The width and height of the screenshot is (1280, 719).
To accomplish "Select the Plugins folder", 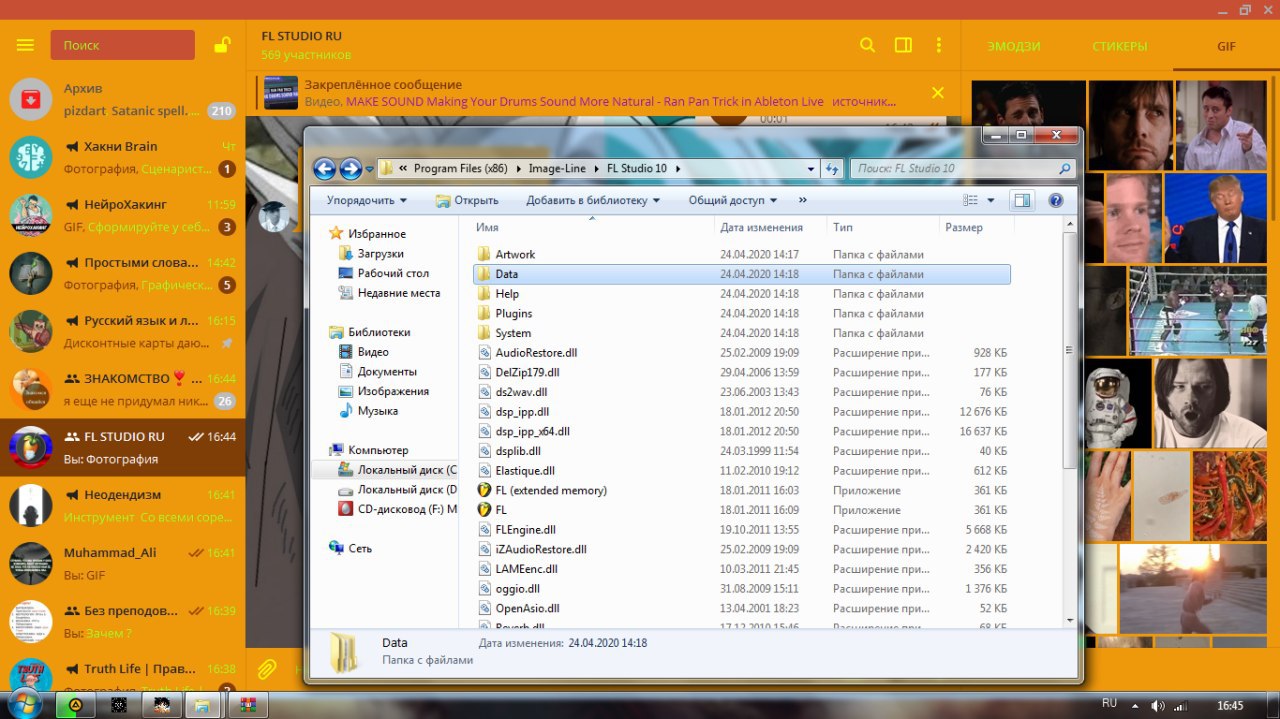I will (x=741, y=313).
